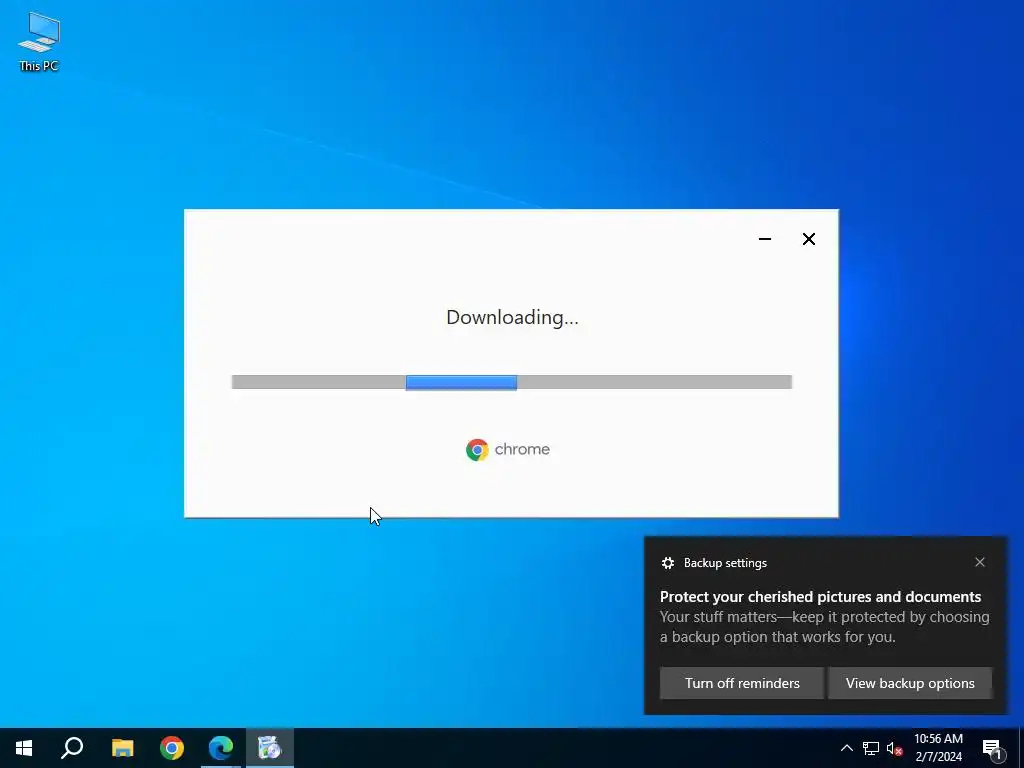Open the clock showing 10:56 AM
This screenshot has width=1024, height=768.
tap(938, 748)
